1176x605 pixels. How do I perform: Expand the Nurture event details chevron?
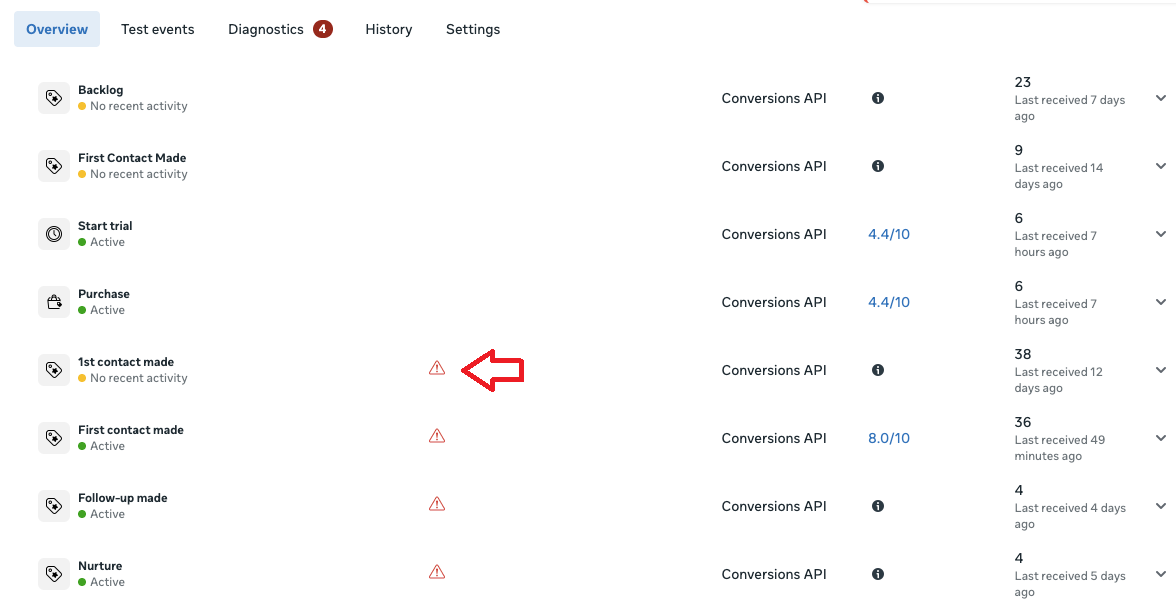click(x=1161, y=574)
